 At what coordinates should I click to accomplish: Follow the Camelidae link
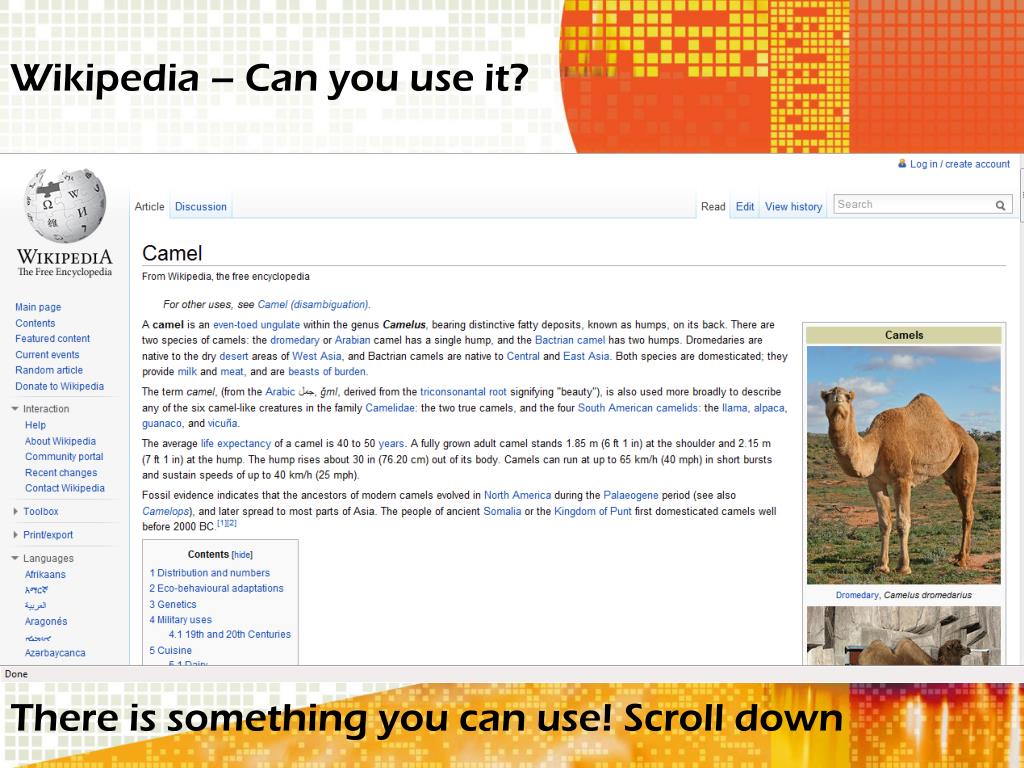click(390, 408)
